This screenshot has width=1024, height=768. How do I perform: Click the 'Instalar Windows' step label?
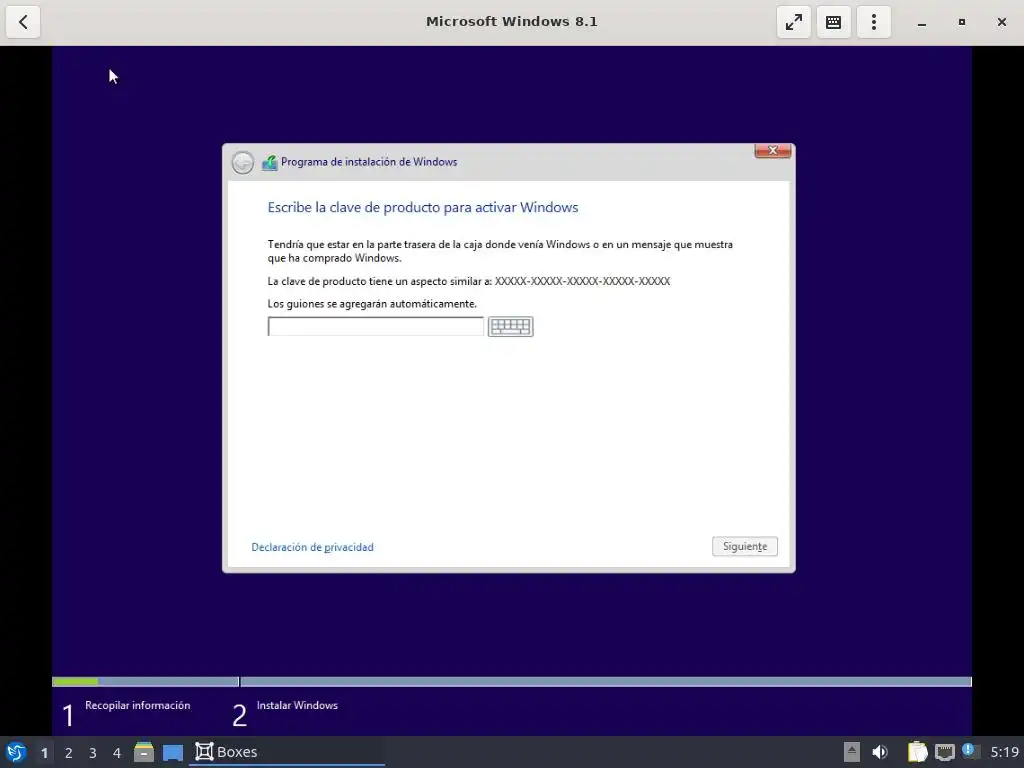click(297, 705)
